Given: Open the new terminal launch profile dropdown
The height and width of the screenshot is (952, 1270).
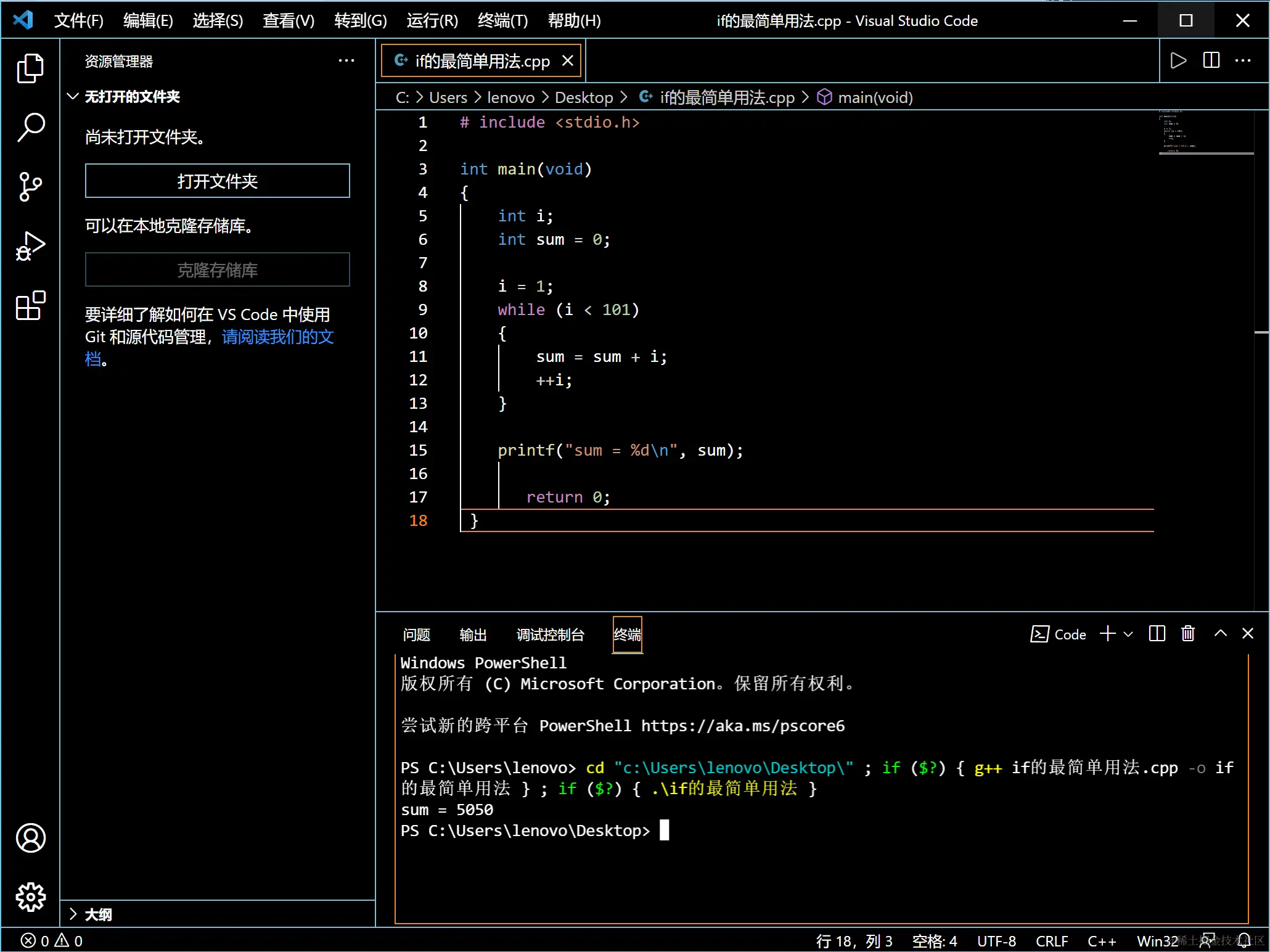Looking at the screenshot, I should click(1128, 634).
